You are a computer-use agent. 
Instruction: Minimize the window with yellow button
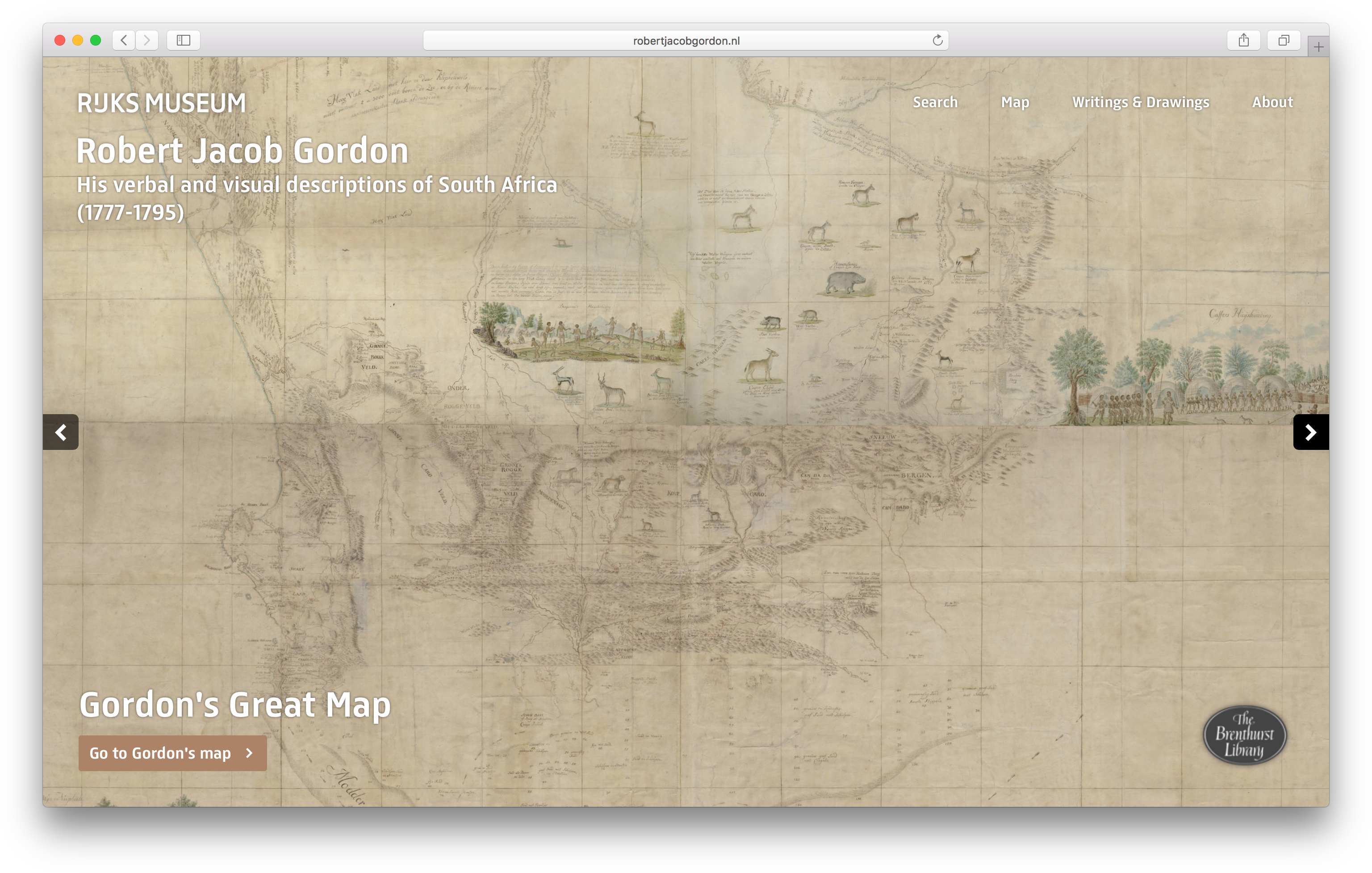coord(78,40)
